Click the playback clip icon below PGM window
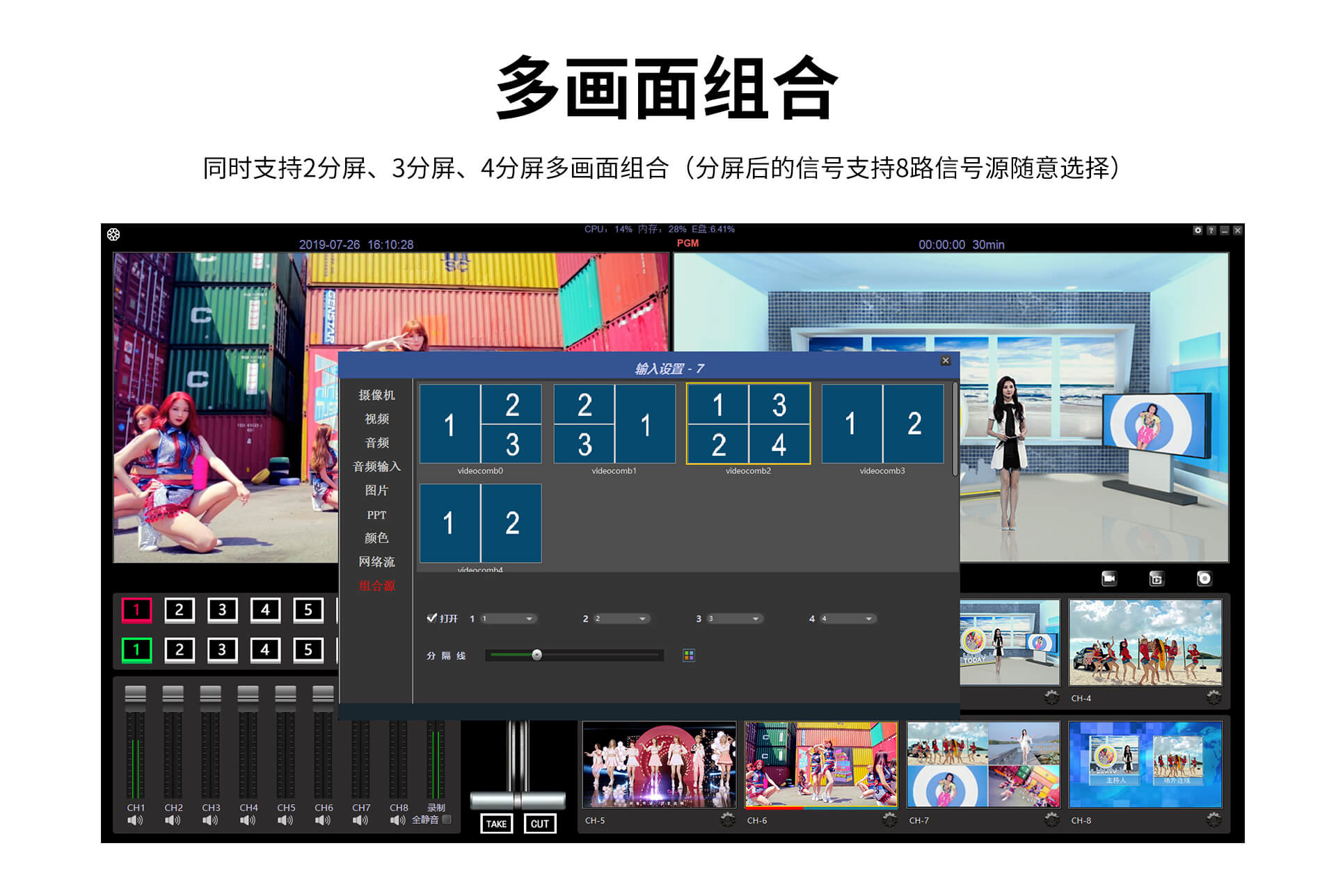Viewport: 1336px width, 896px height. (x=1156, y=578)
